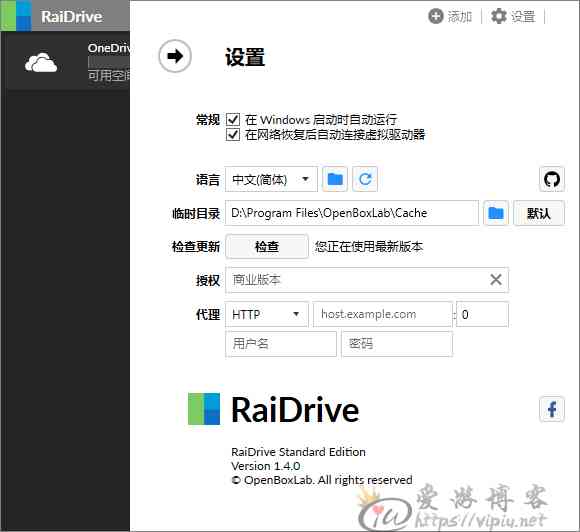Click the proxy host.example.com field

(383, 314)
